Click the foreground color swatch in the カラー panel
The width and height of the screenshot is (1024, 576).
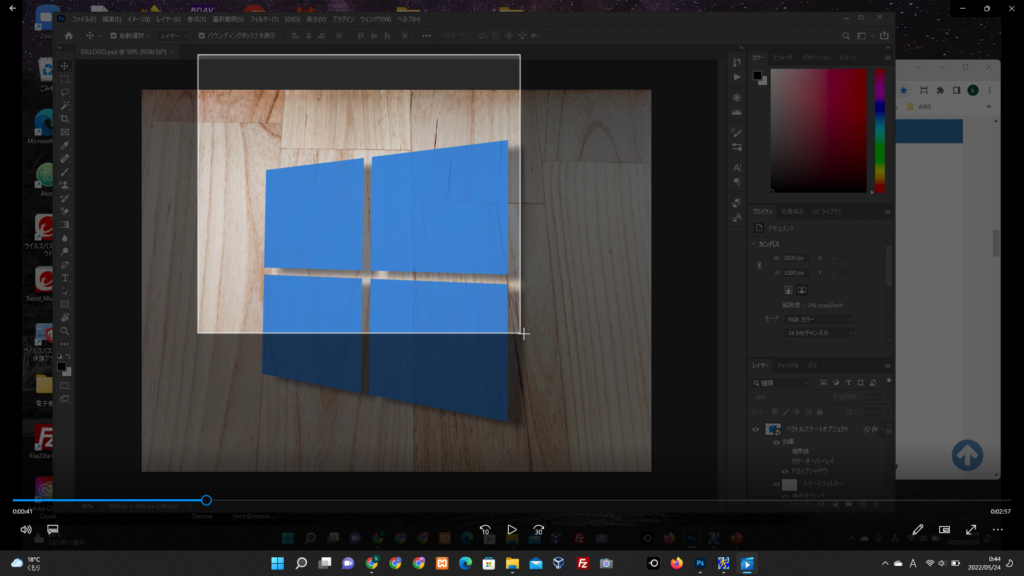click(757, 76)
